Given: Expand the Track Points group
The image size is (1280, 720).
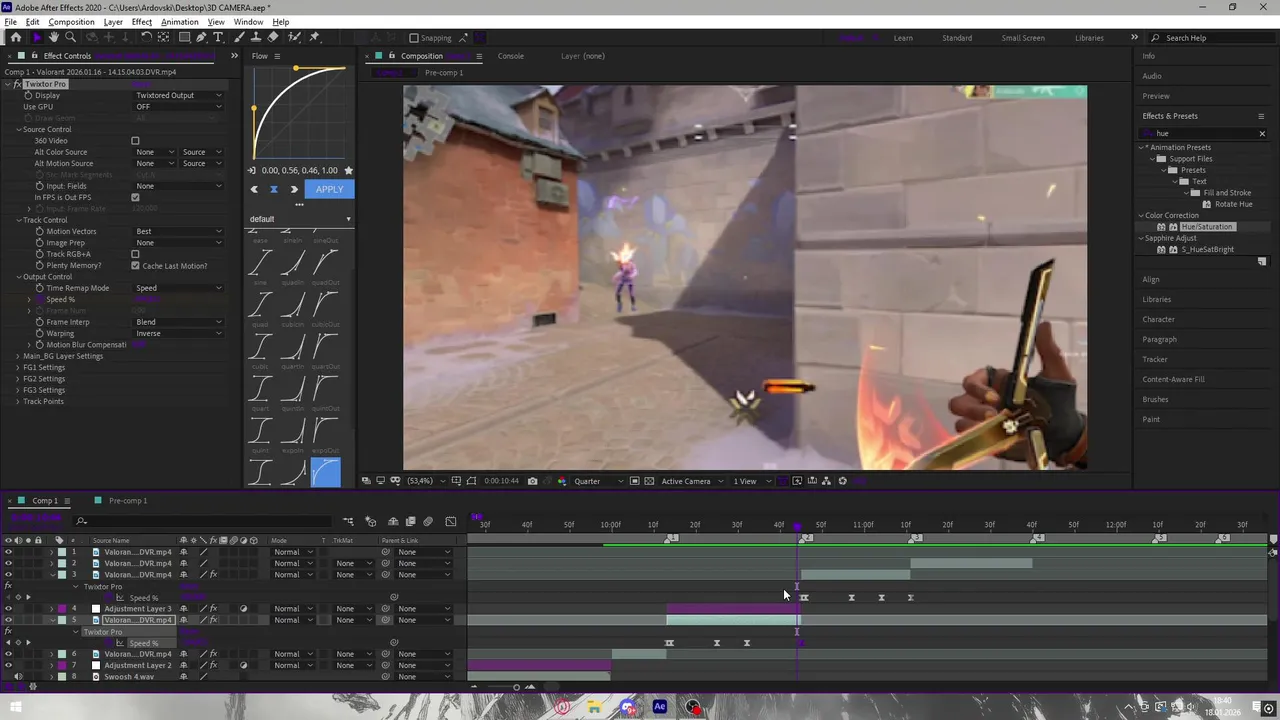Looking at the screenshot, I should [17, 401].
